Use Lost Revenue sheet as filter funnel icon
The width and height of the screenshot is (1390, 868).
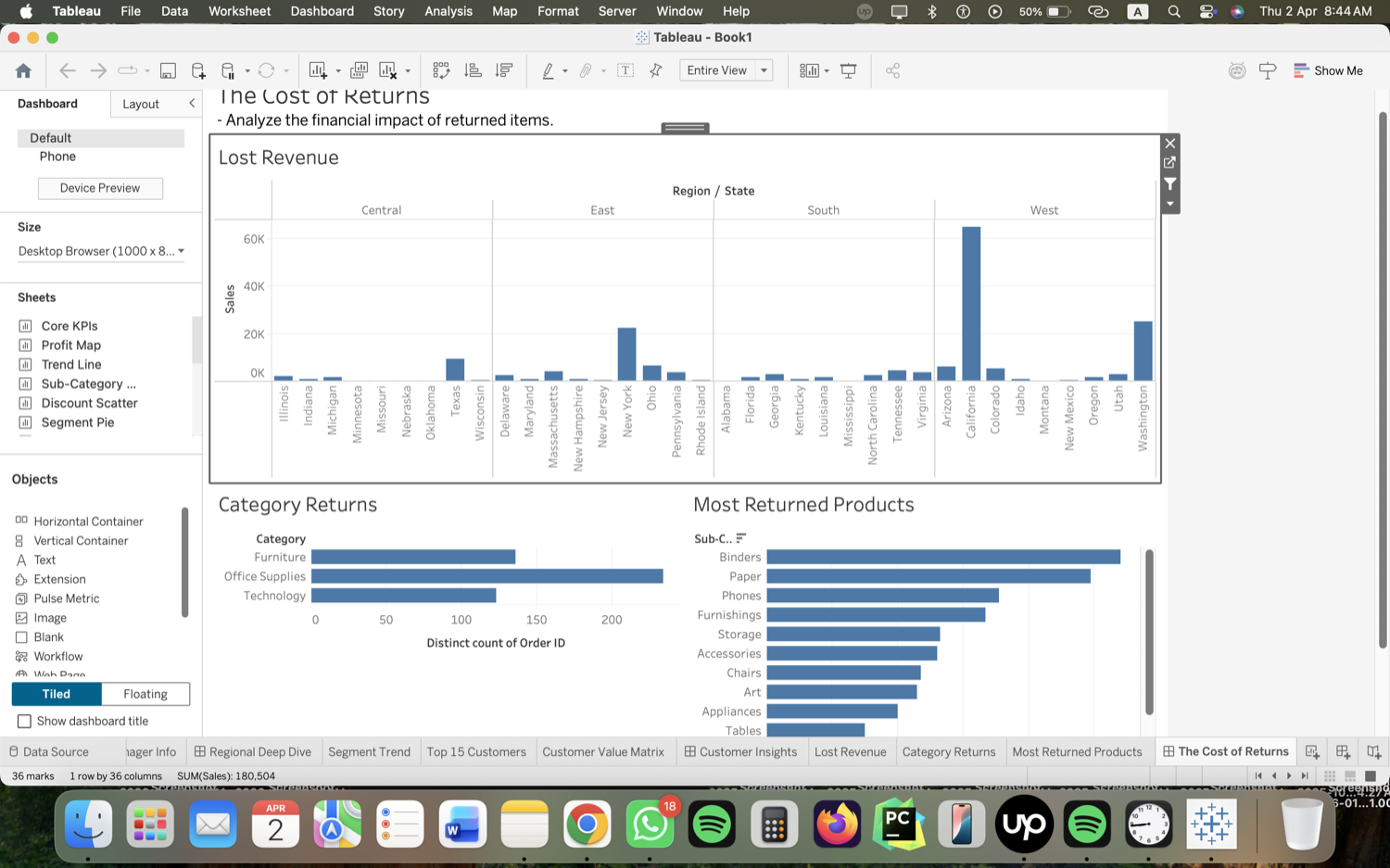[1170, 183]
